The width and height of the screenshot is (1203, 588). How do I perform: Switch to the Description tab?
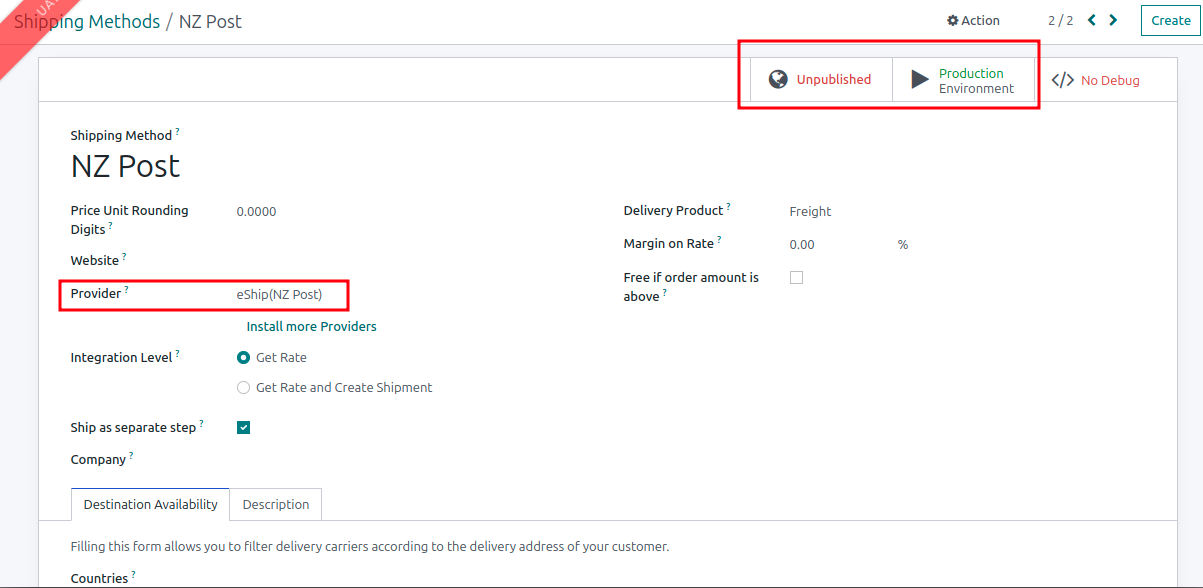click(276, 505)
